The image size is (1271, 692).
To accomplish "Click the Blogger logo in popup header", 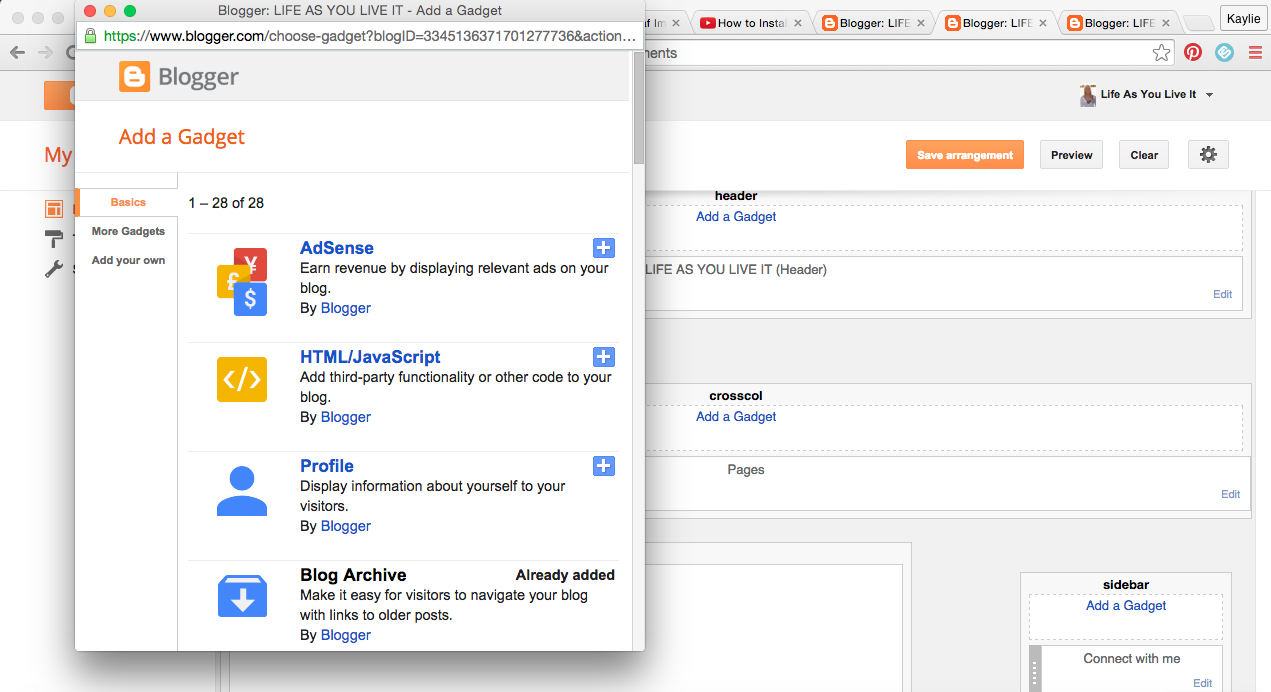I will coord(179,77).
